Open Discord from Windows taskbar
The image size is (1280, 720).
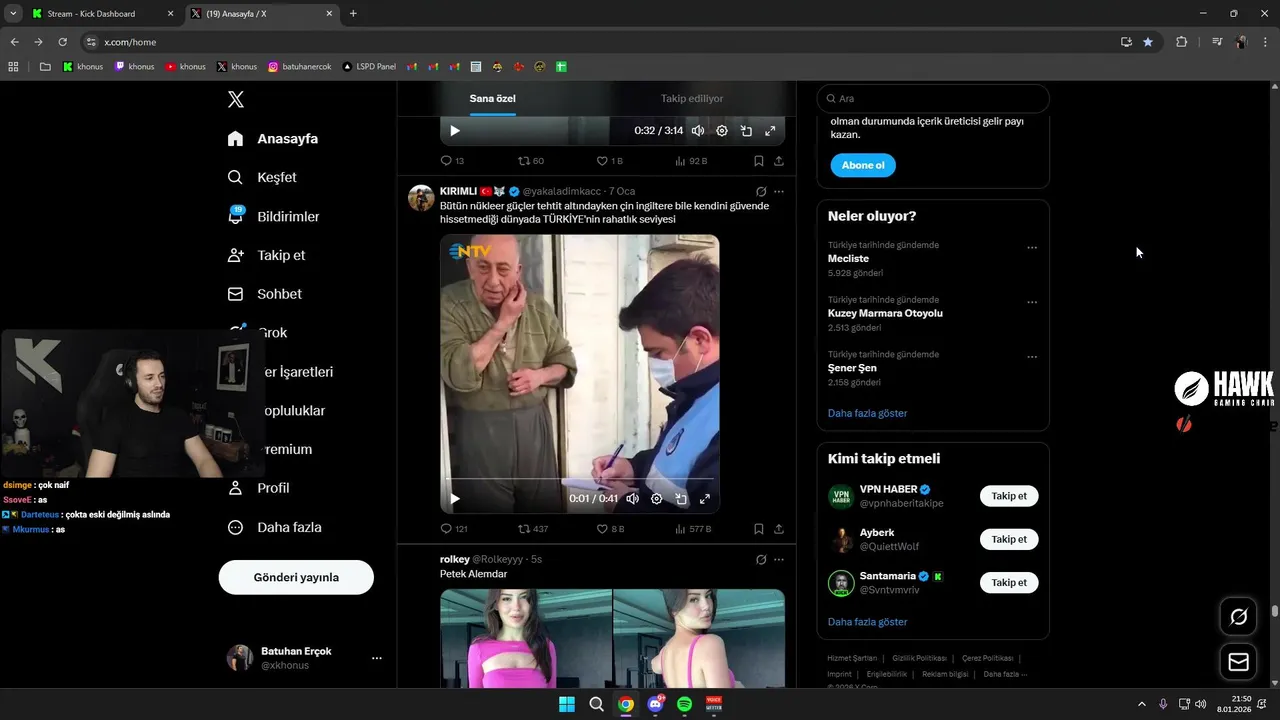655,704
